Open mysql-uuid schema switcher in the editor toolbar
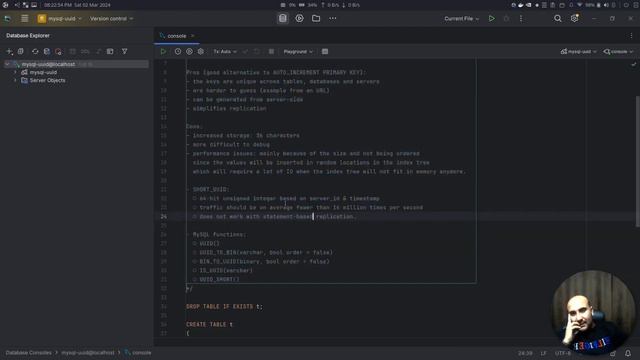The width and height of the screenshot is (640, 360). [578, 51]
